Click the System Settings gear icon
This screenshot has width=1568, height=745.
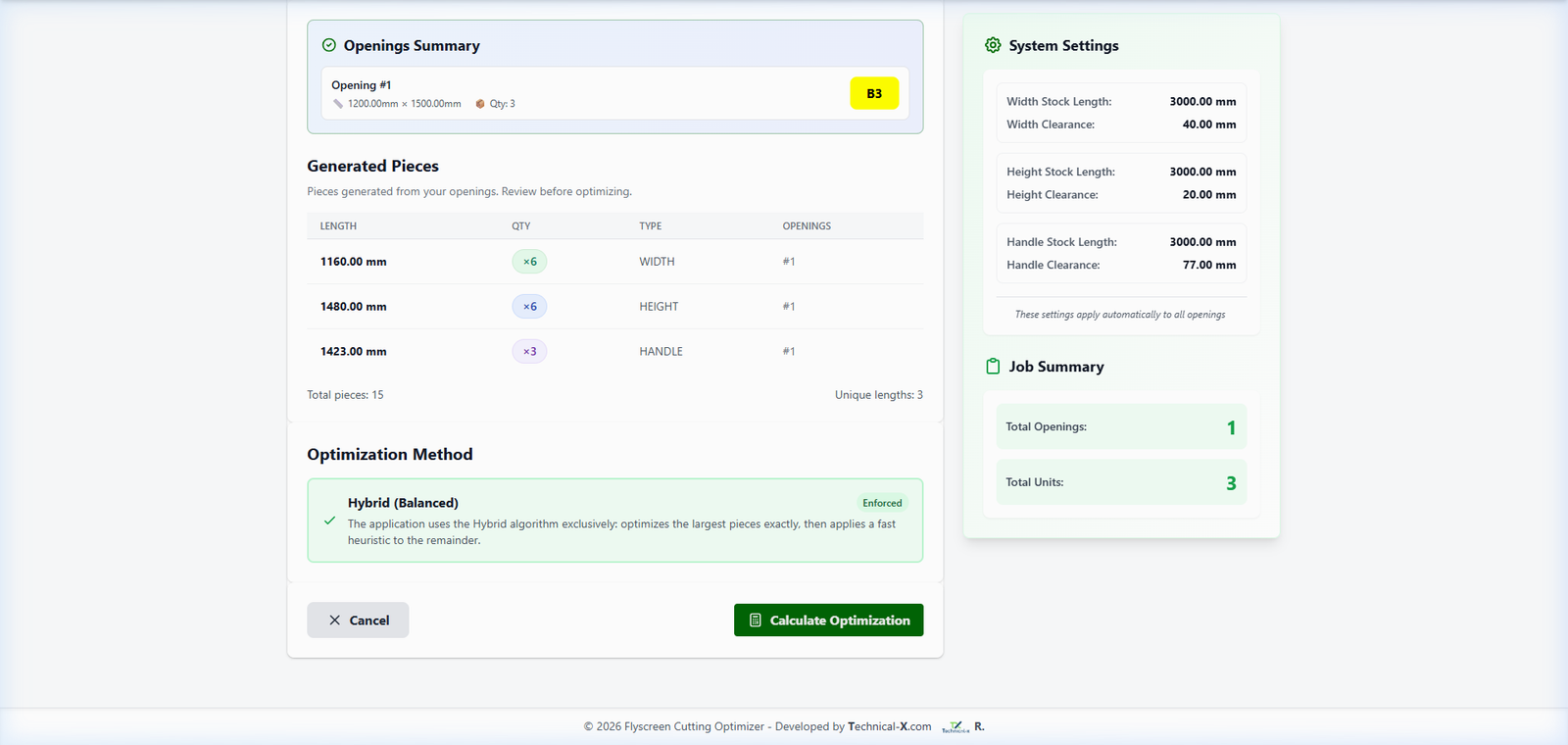click(993, 45)
